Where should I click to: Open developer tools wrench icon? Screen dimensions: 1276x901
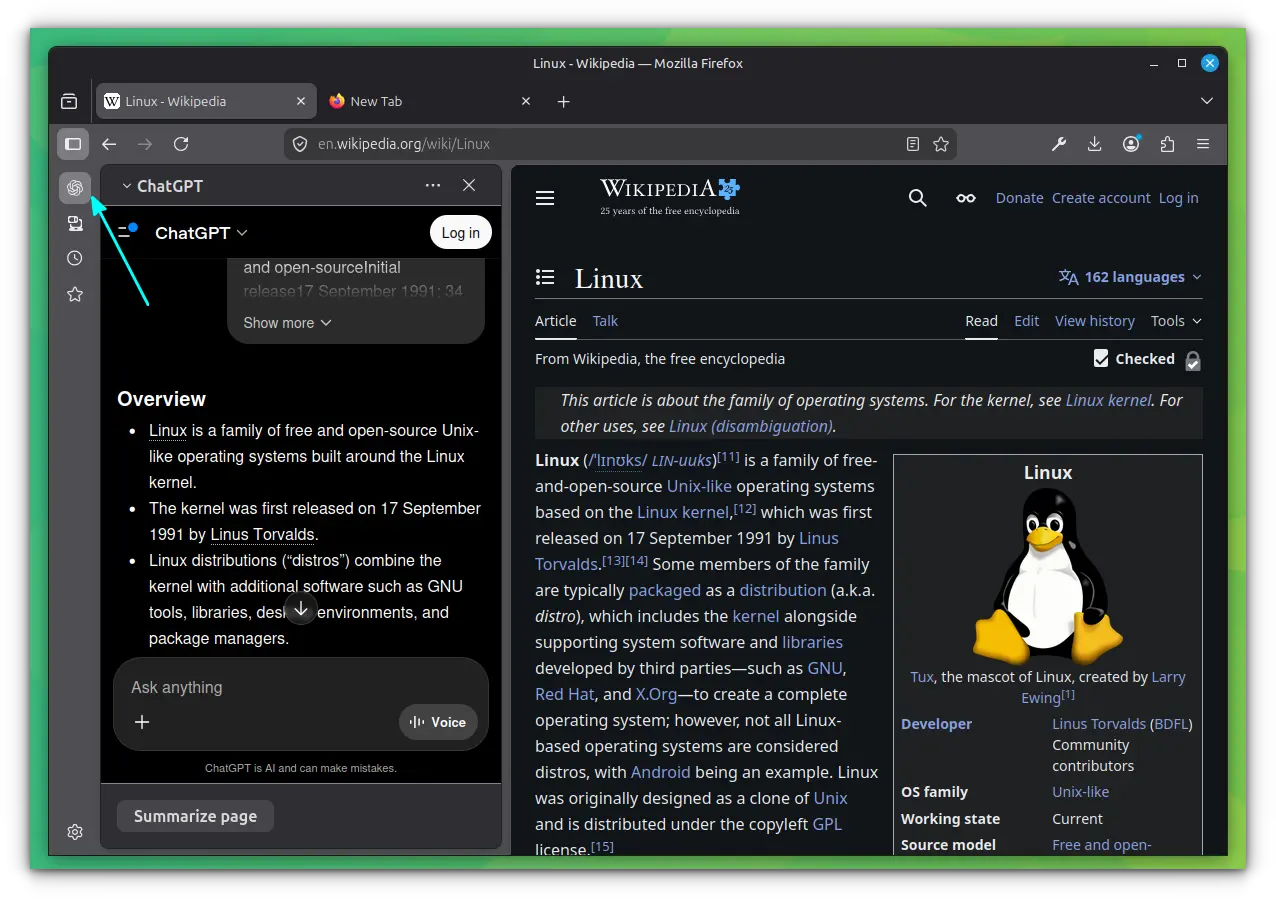click(1059, 144)
